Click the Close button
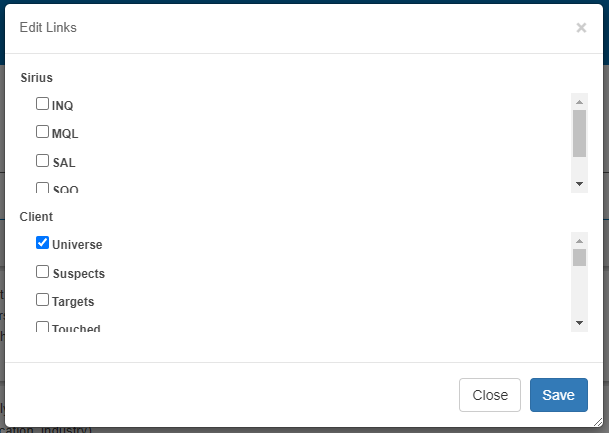This screenshot has height=433, width=609. (x=490, y=395)
